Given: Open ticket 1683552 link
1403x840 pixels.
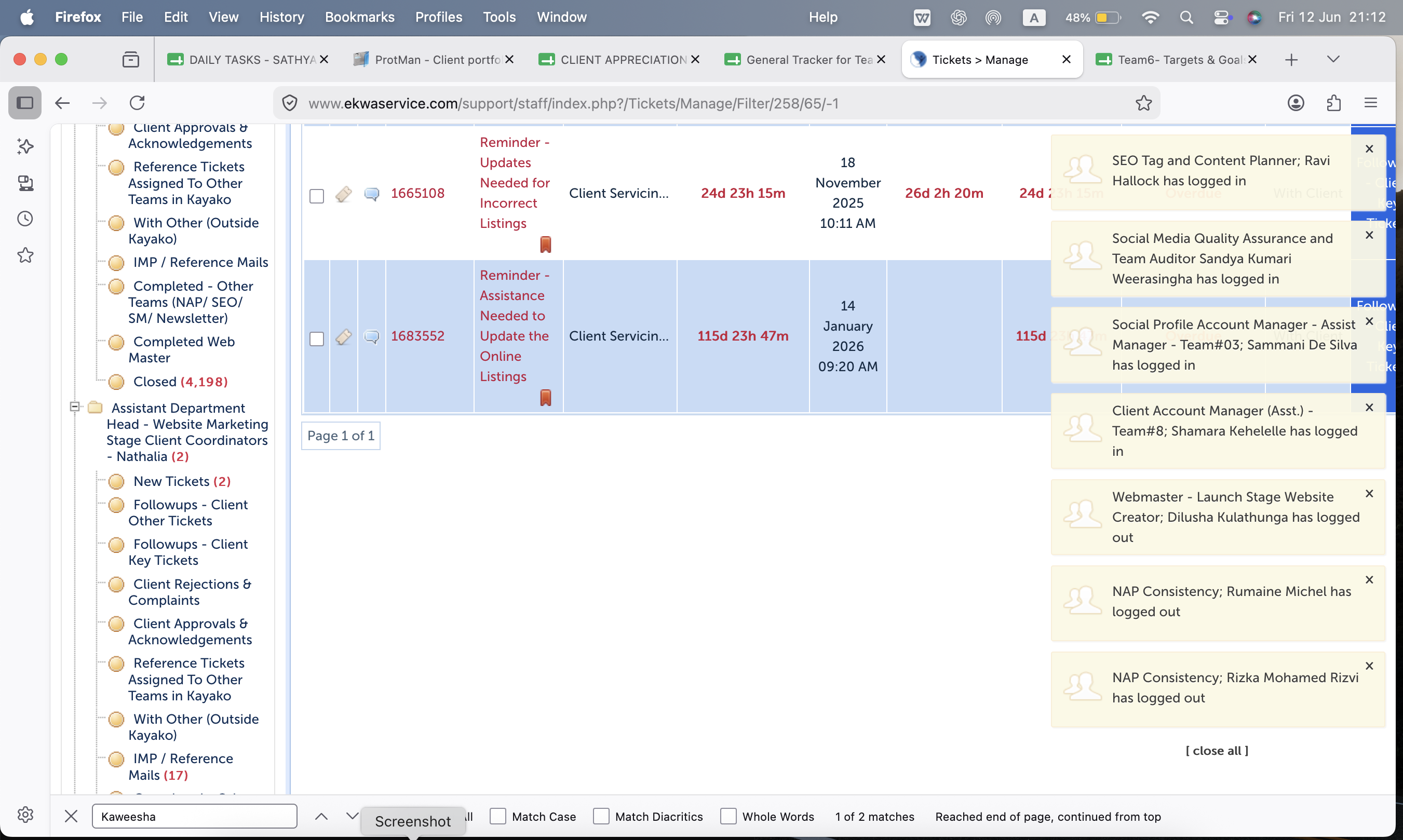Looking at the screenshot, I should click(417, 336).
